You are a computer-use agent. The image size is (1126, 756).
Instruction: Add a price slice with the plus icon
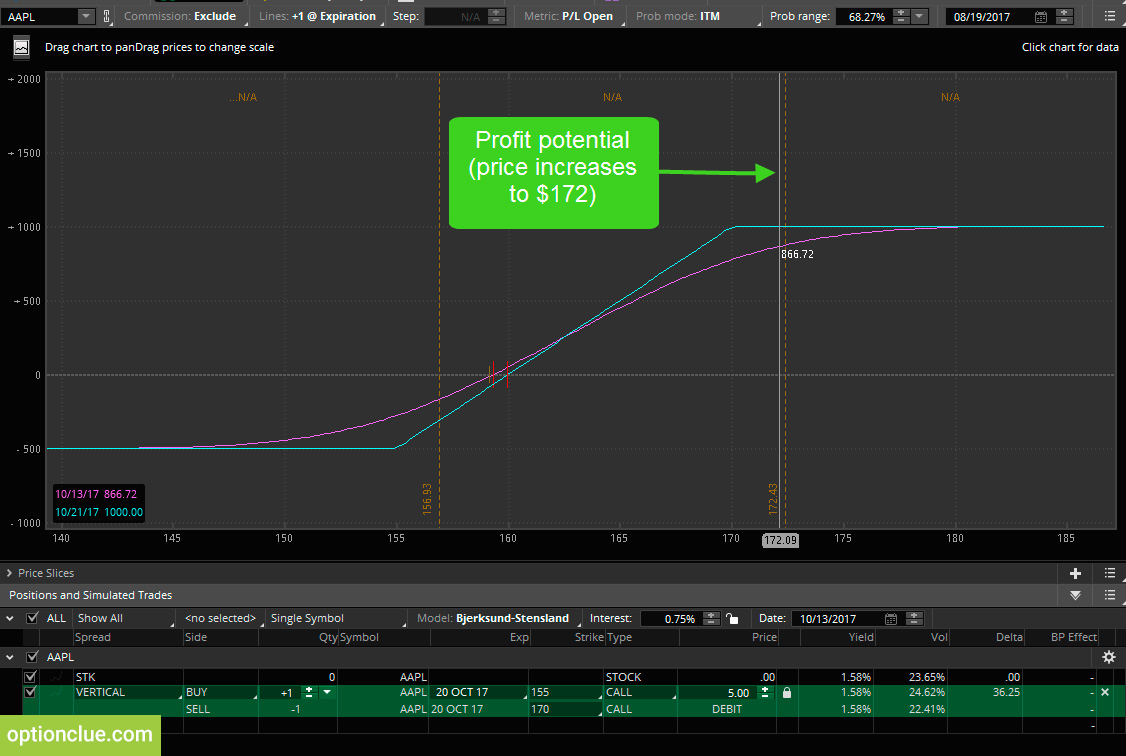pyautogui.click(x=1075, y=573)
